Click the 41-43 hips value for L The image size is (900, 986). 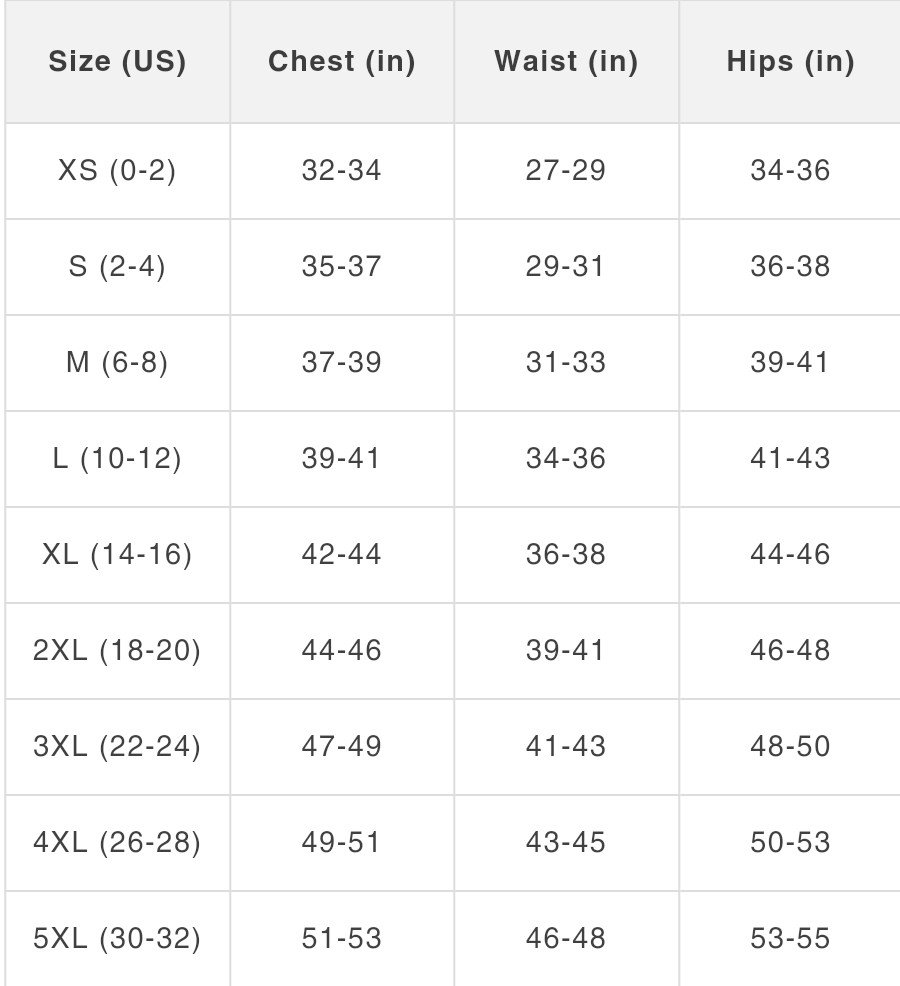point(790,459)
